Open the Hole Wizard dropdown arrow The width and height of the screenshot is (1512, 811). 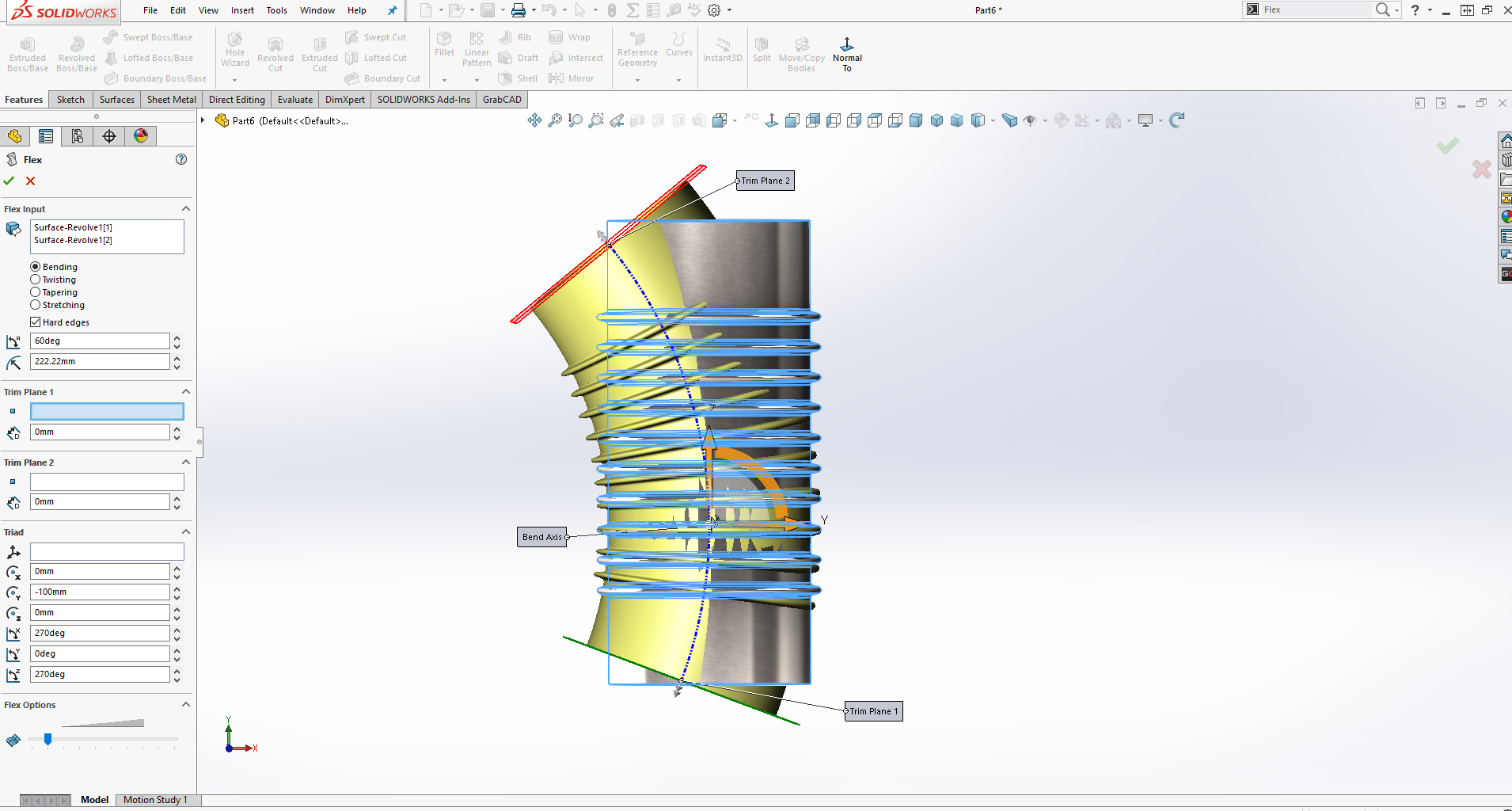tap(234, 80)
